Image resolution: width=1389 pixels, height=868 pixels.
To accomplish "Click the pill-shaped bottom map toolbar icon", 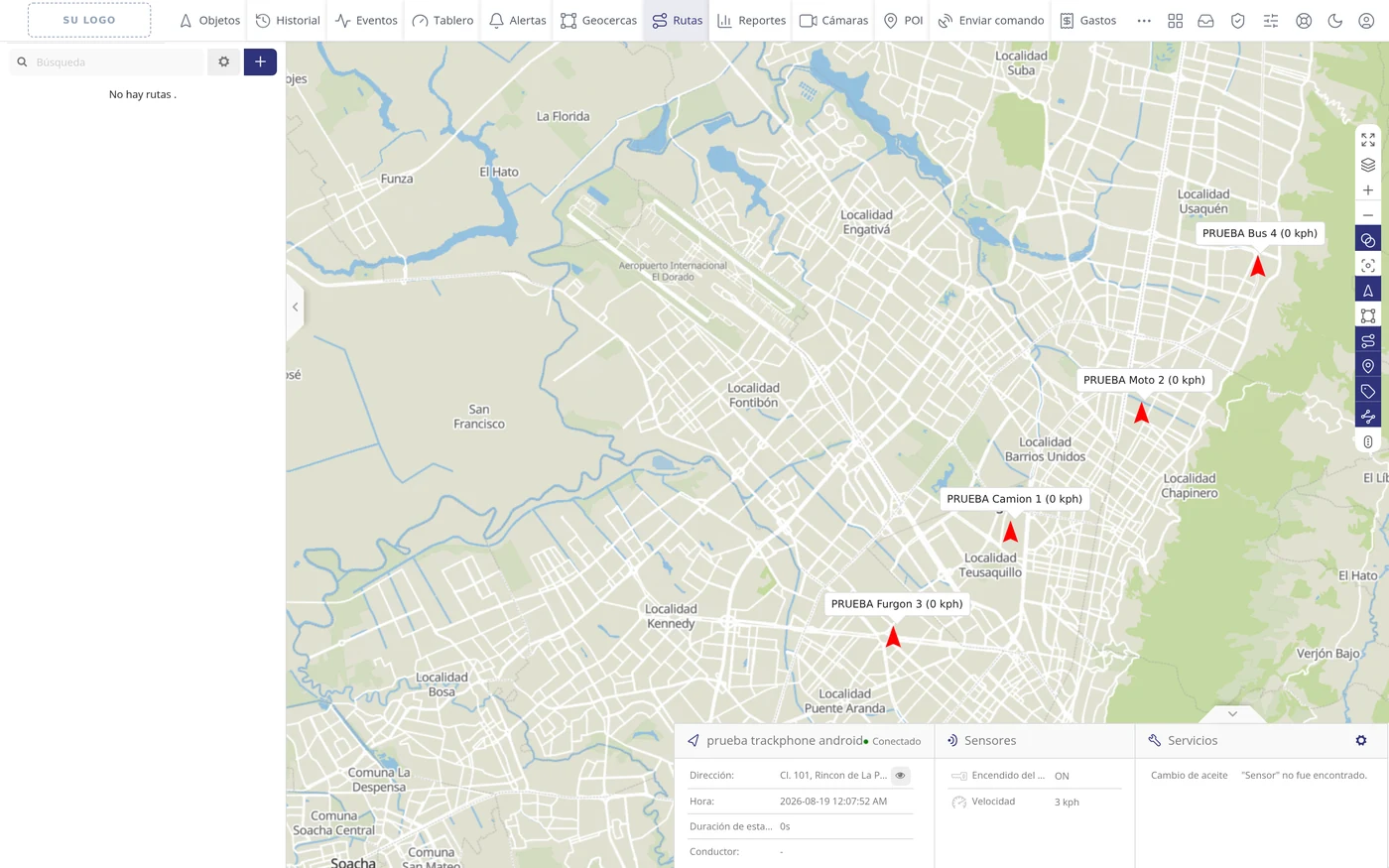I will click(1368, 441).
